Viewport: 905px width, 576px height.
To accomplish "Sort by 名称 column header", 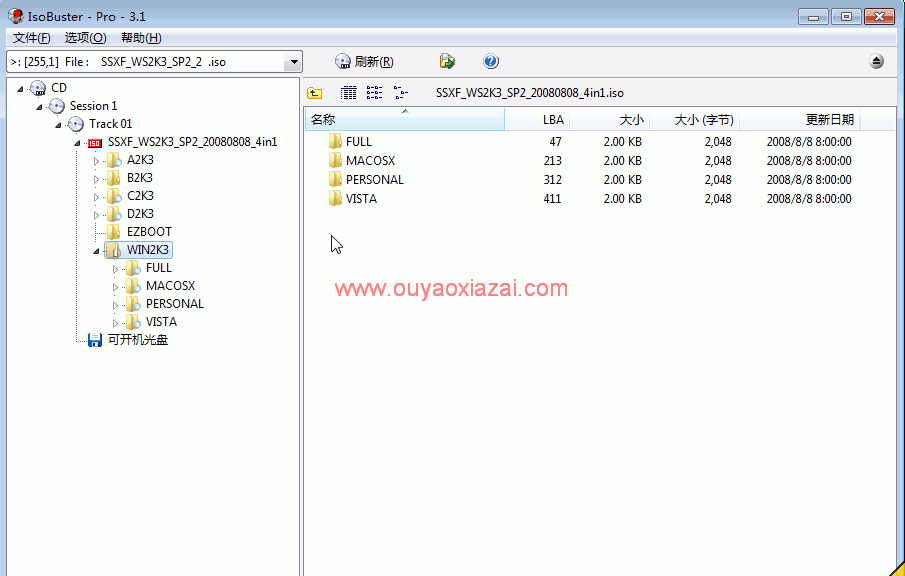I will point(405,119).
